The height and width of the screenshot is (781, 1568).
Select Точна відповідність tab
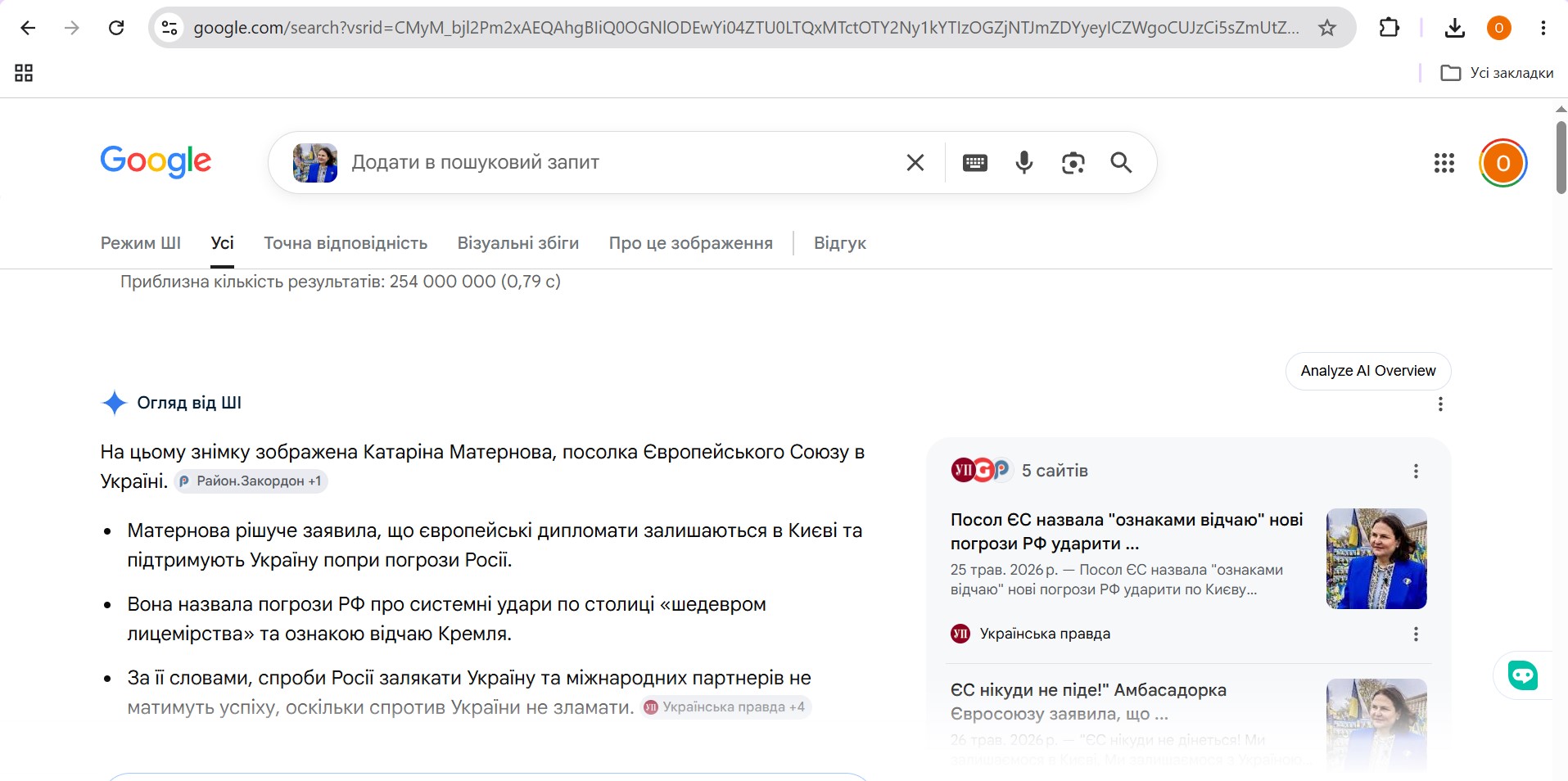pyautogui.click(x=346, y=243)
